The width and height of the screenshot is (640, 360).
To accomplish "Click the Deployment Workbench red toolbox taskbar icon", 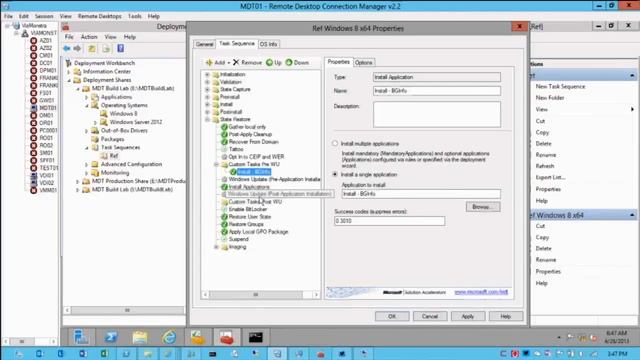I will point(227,337).
